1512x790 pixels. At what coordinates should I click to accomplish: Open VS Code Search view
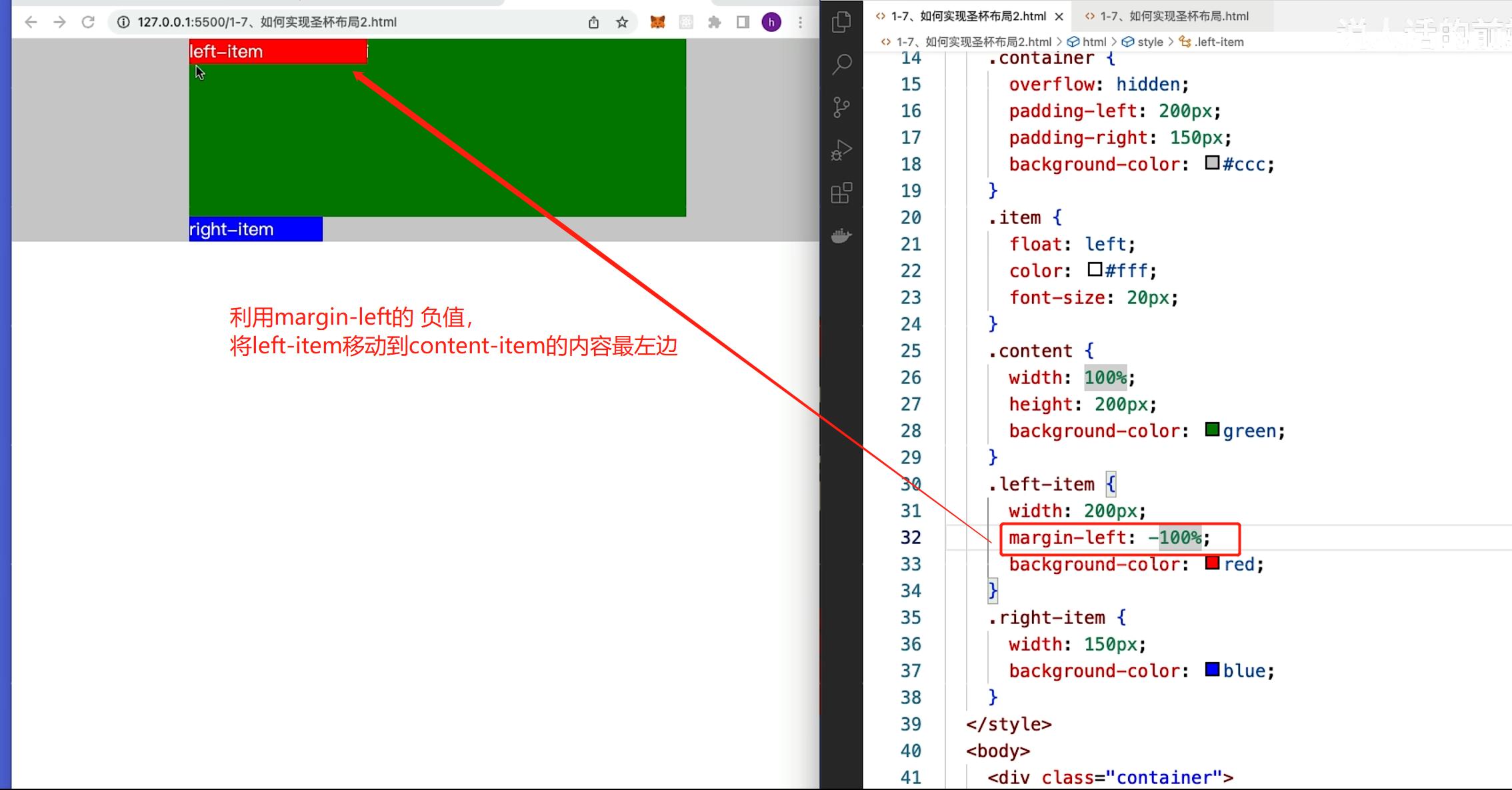(842, 65)
